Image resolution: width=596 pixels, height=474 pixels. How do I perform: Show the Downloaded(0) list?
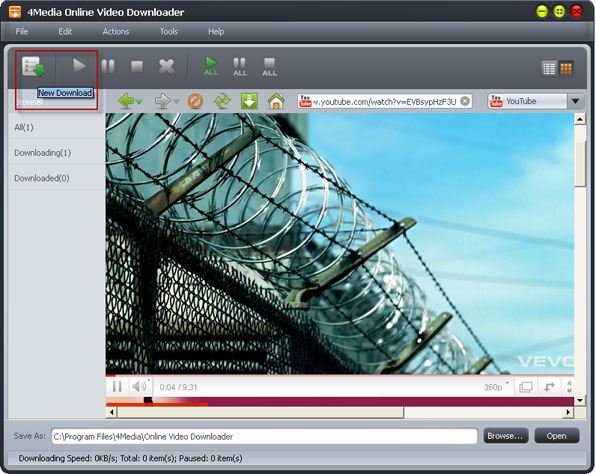pos(56,178)
